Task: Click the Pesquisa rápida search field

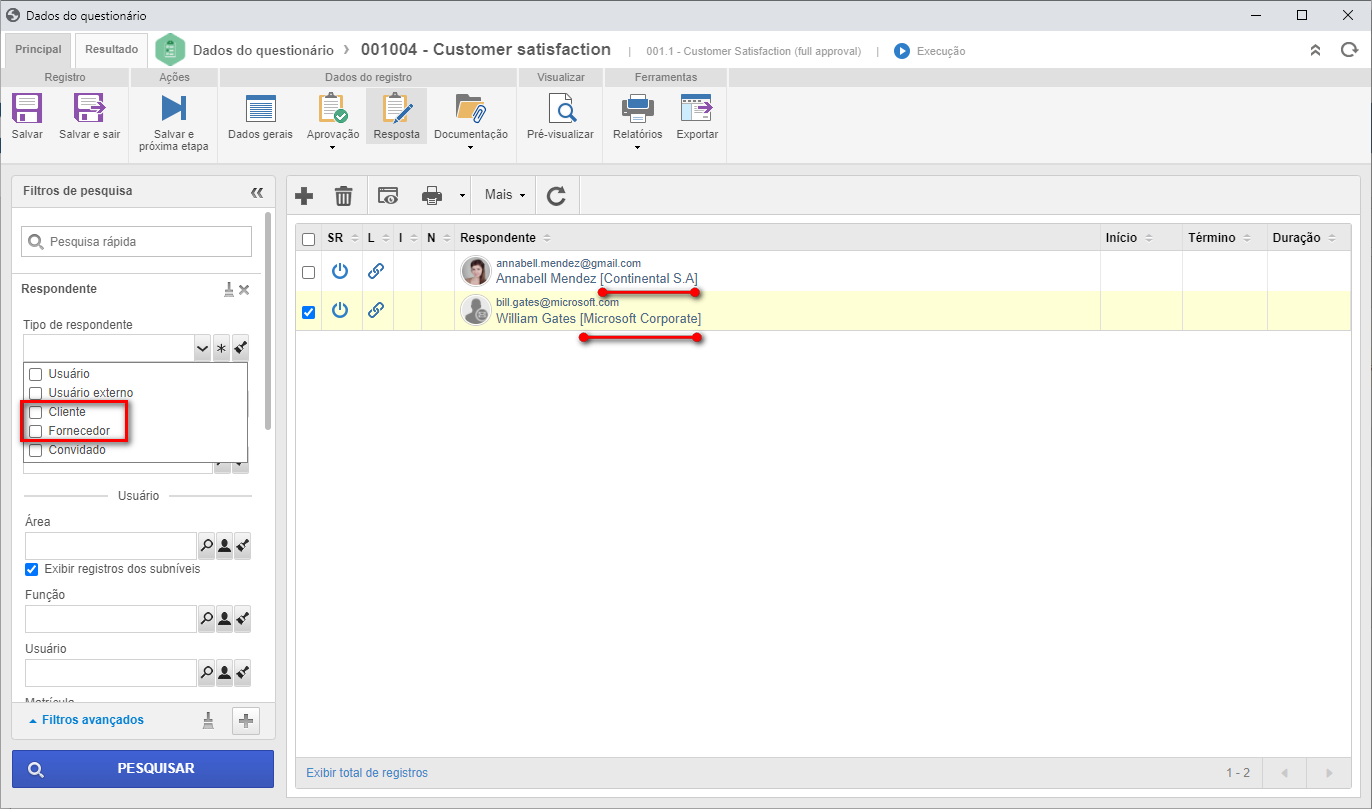Action: coord(137,241)
